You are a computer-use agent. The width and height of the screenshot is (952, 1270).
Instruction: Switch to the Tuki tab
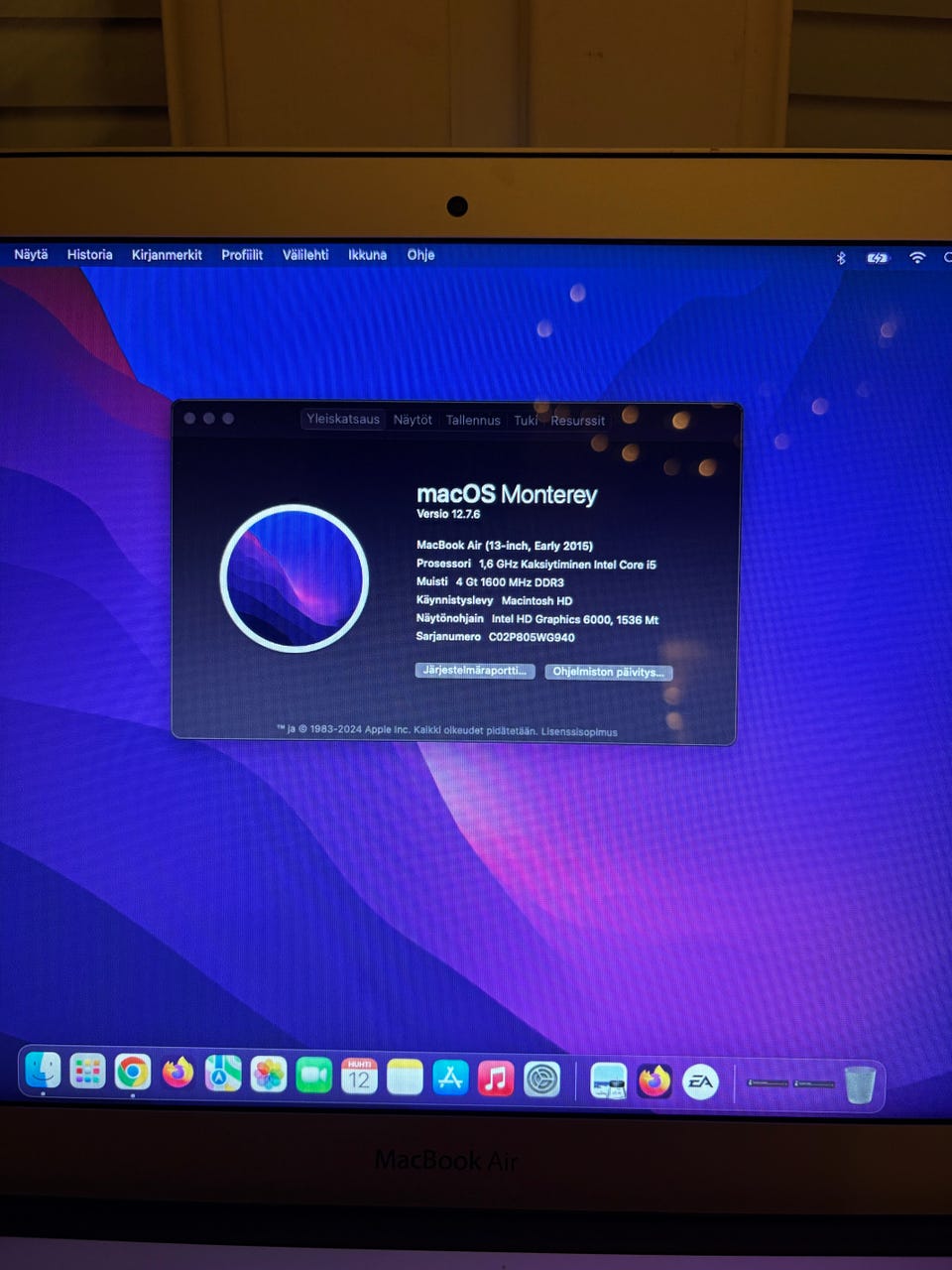click(x=526, y=421)
